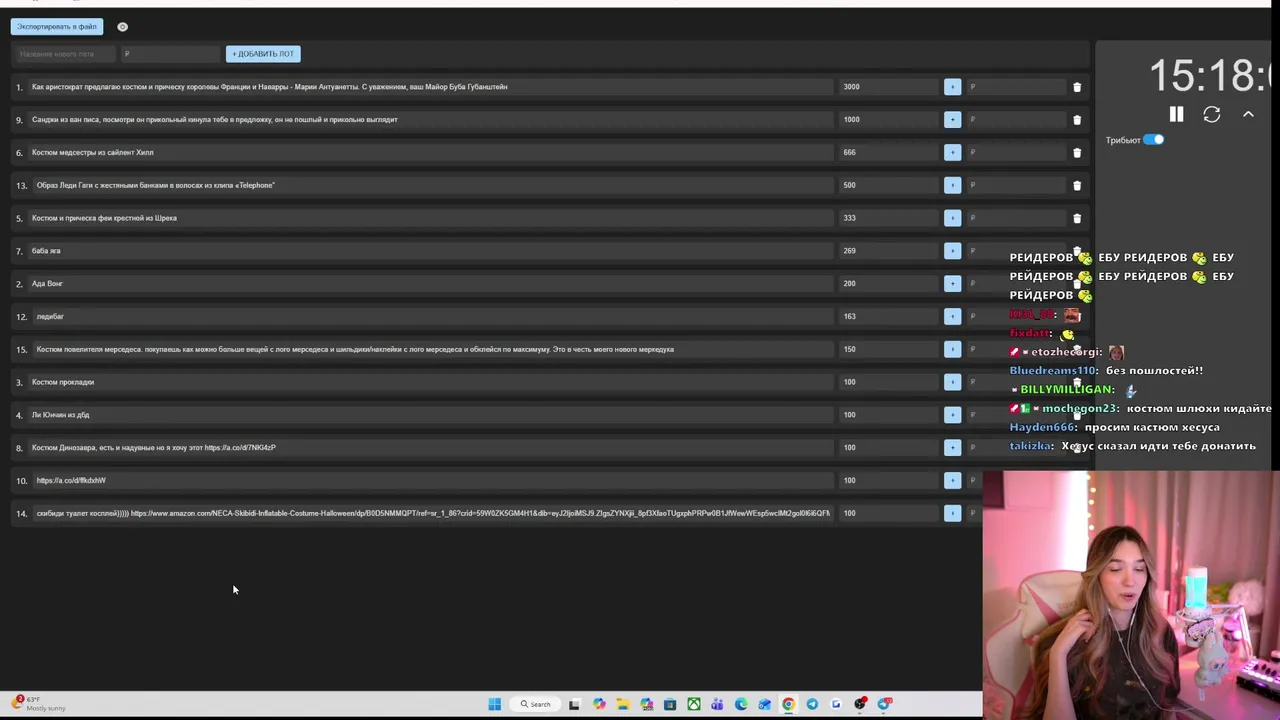1280x720 pixels.
Task: Toggle the Трибьют switch
Action: 1153,140
